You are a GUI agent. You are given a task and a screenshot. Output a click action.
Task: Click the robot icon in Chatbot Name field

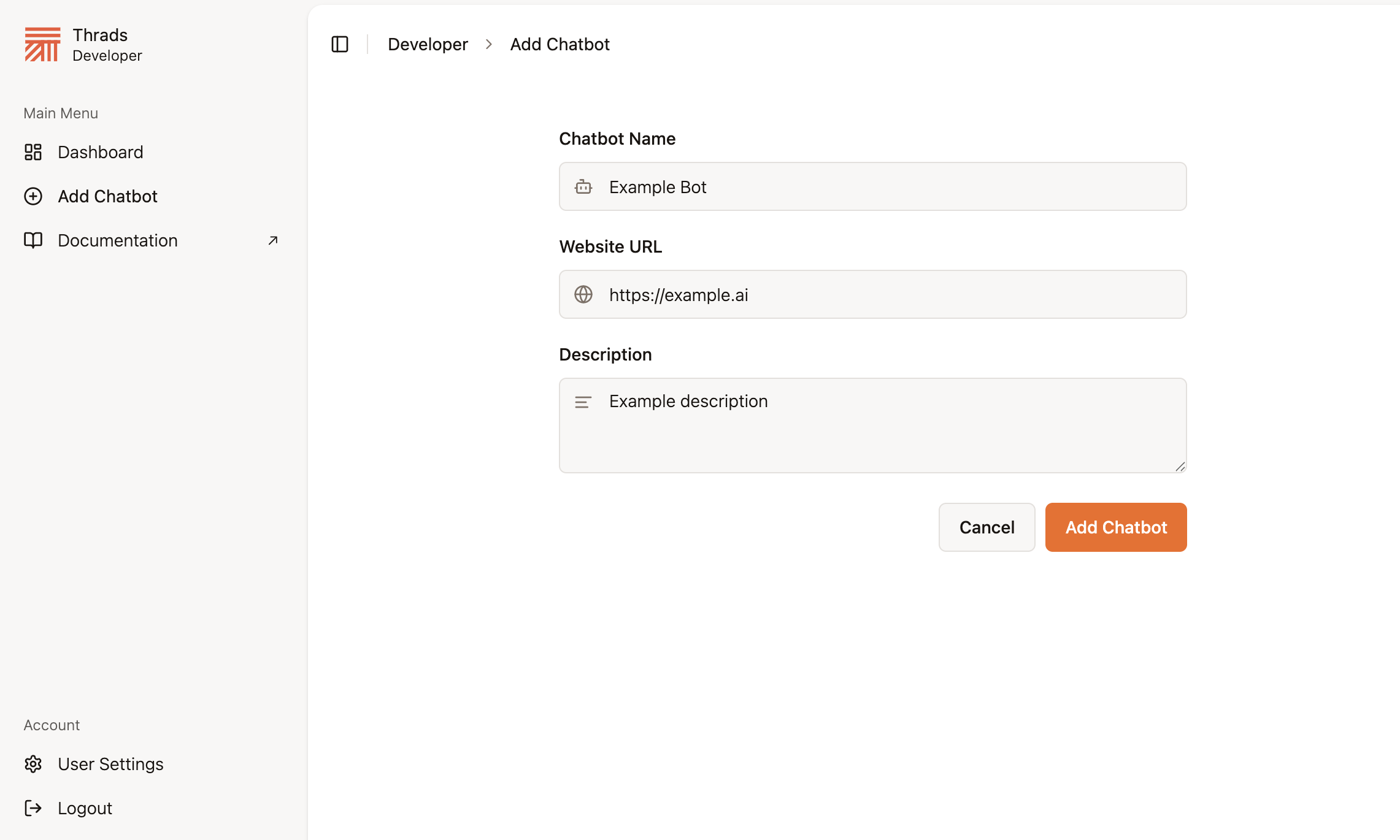[583, 187]
